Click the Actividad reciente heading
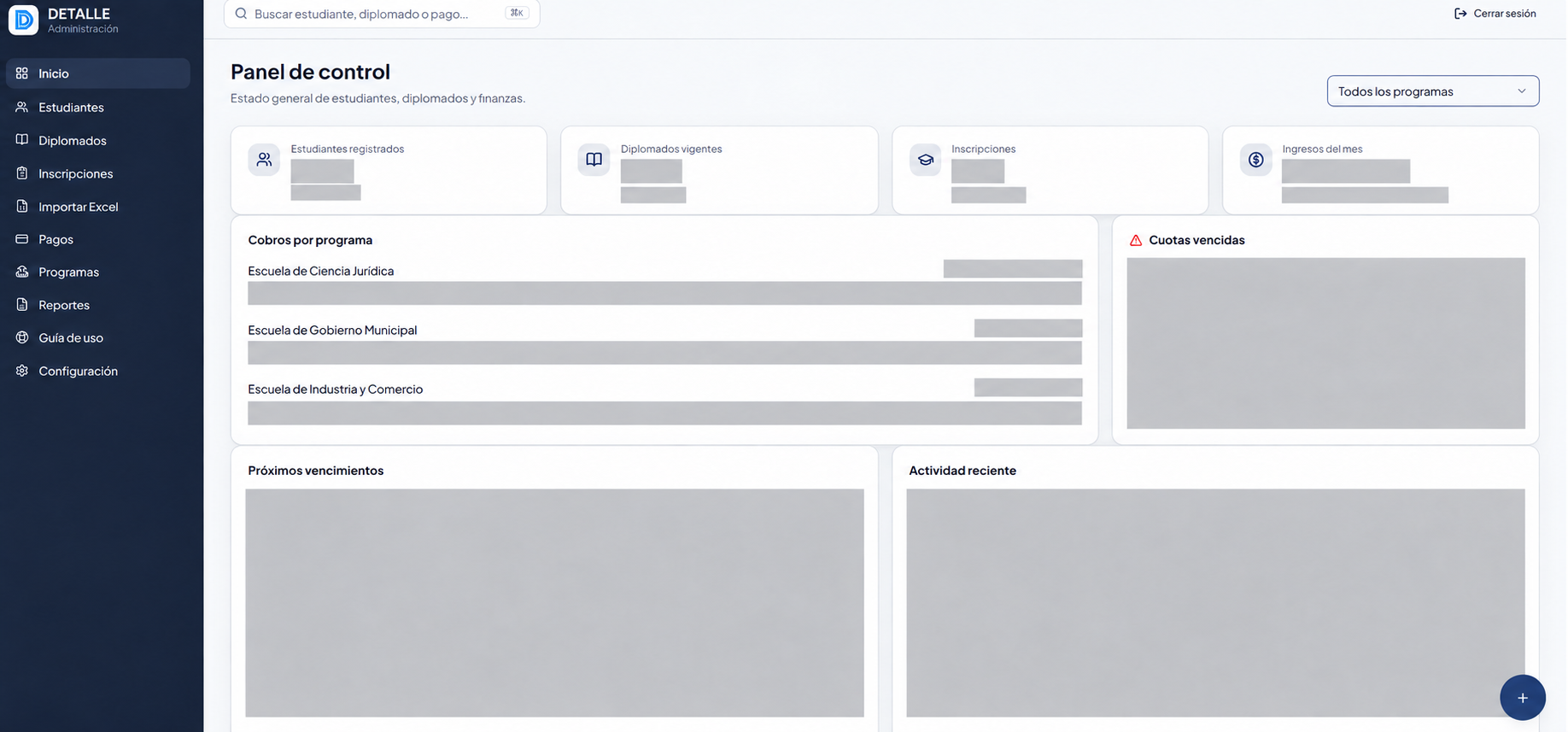 [962, 471]
